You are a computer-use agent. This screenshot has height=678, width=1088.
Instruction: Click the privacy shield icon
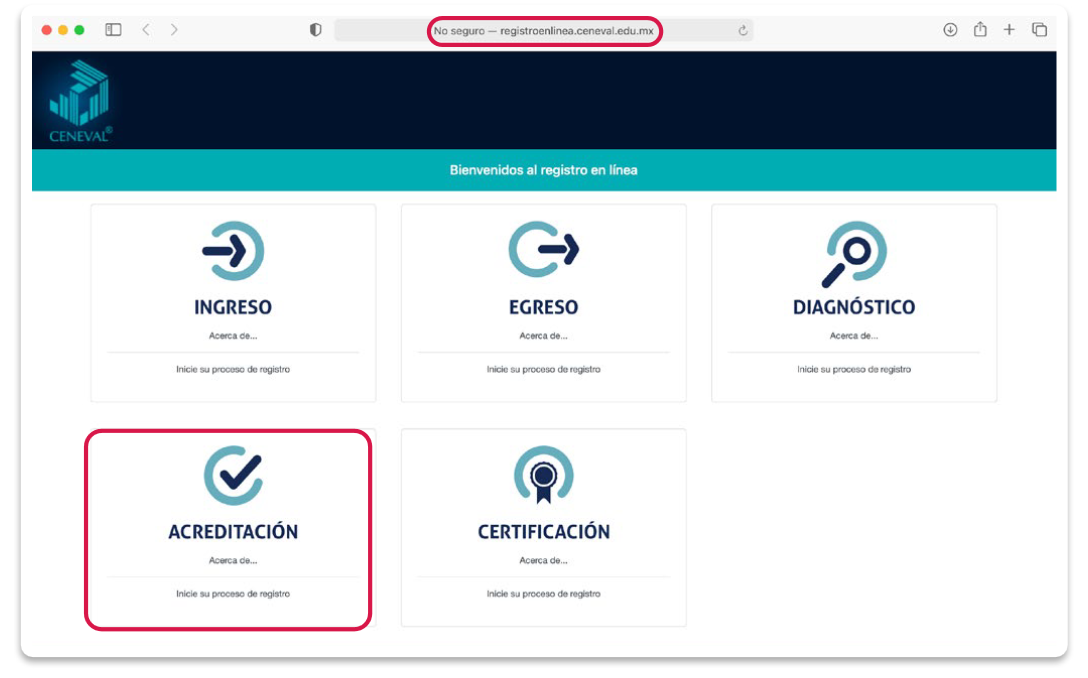point(316,30)
